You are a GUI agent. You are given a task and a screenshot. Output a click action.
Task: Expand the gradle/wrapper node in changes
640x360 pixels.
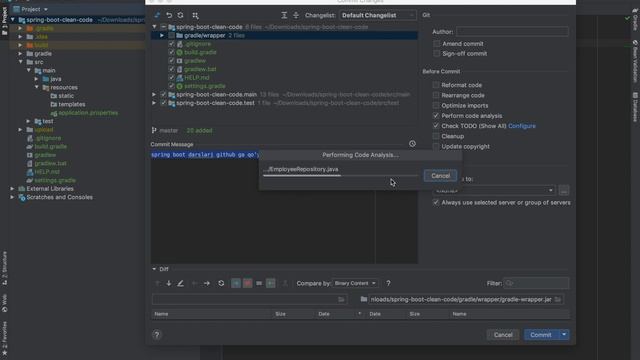pyautogui.click(x=162, y=36)
